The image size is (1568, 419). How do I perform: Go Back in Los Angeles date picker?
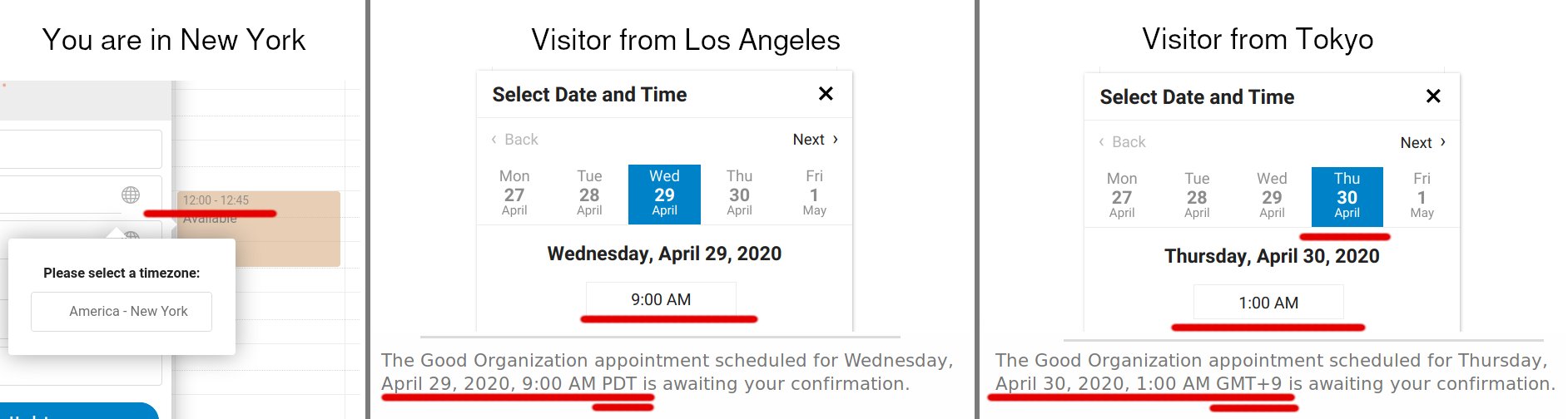tap(515, 140)
